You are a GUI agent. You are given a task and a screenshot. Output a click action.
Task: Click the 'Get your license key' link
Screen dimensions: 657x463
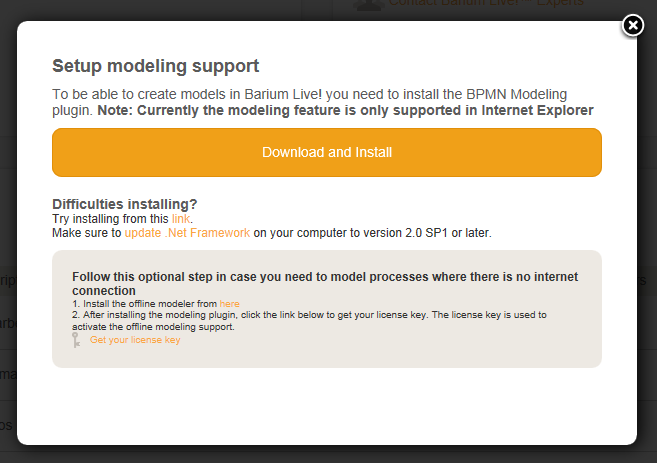135,340
